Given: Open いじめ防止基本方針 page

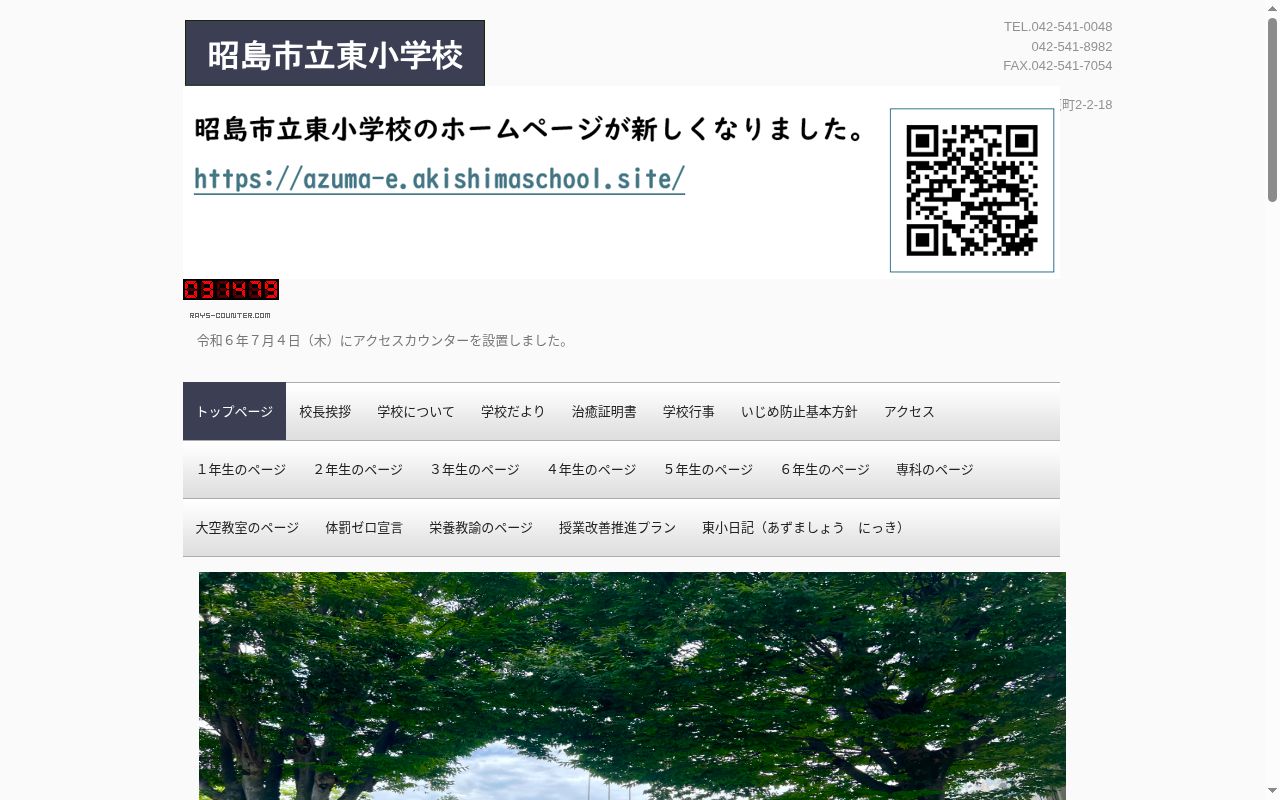Looking at the screenshot, I should click(x=799, y=411).
